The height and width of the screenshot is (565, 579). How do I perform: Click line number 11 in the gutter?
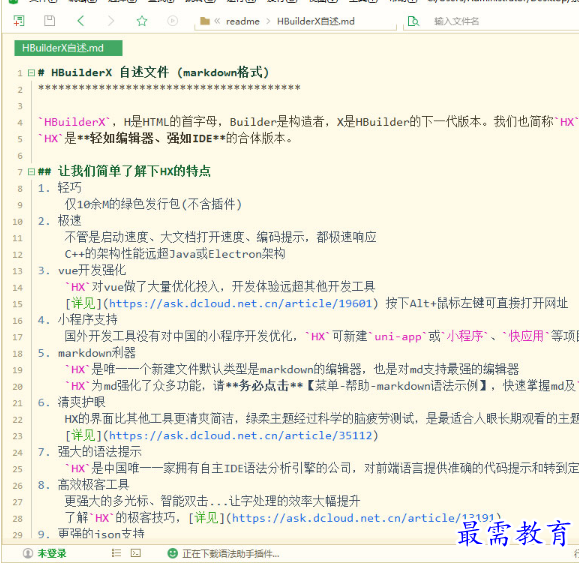click(x=17, y=238)
